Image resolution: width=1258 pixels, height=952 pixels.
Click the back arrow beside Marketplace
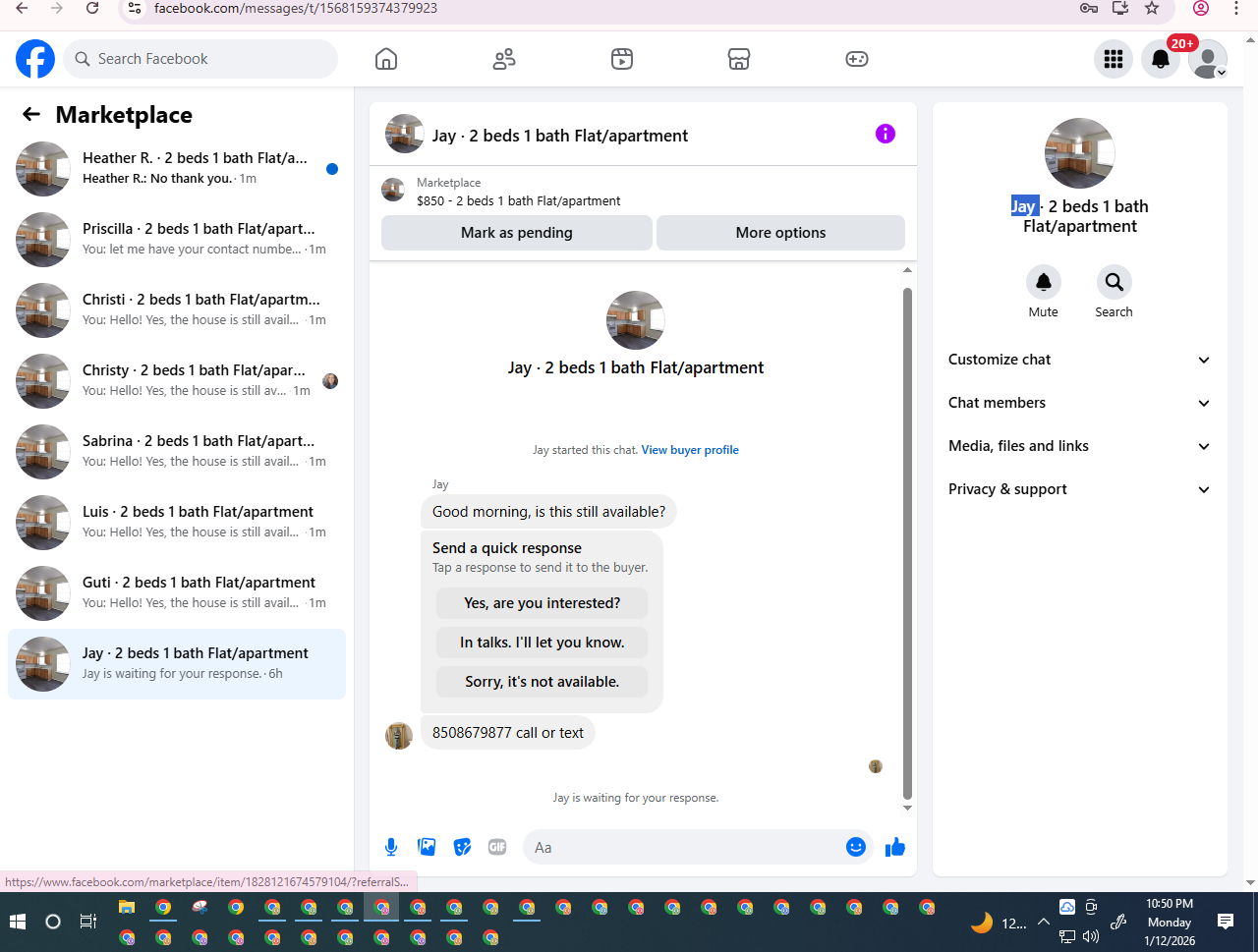click(x=31, y=115)
